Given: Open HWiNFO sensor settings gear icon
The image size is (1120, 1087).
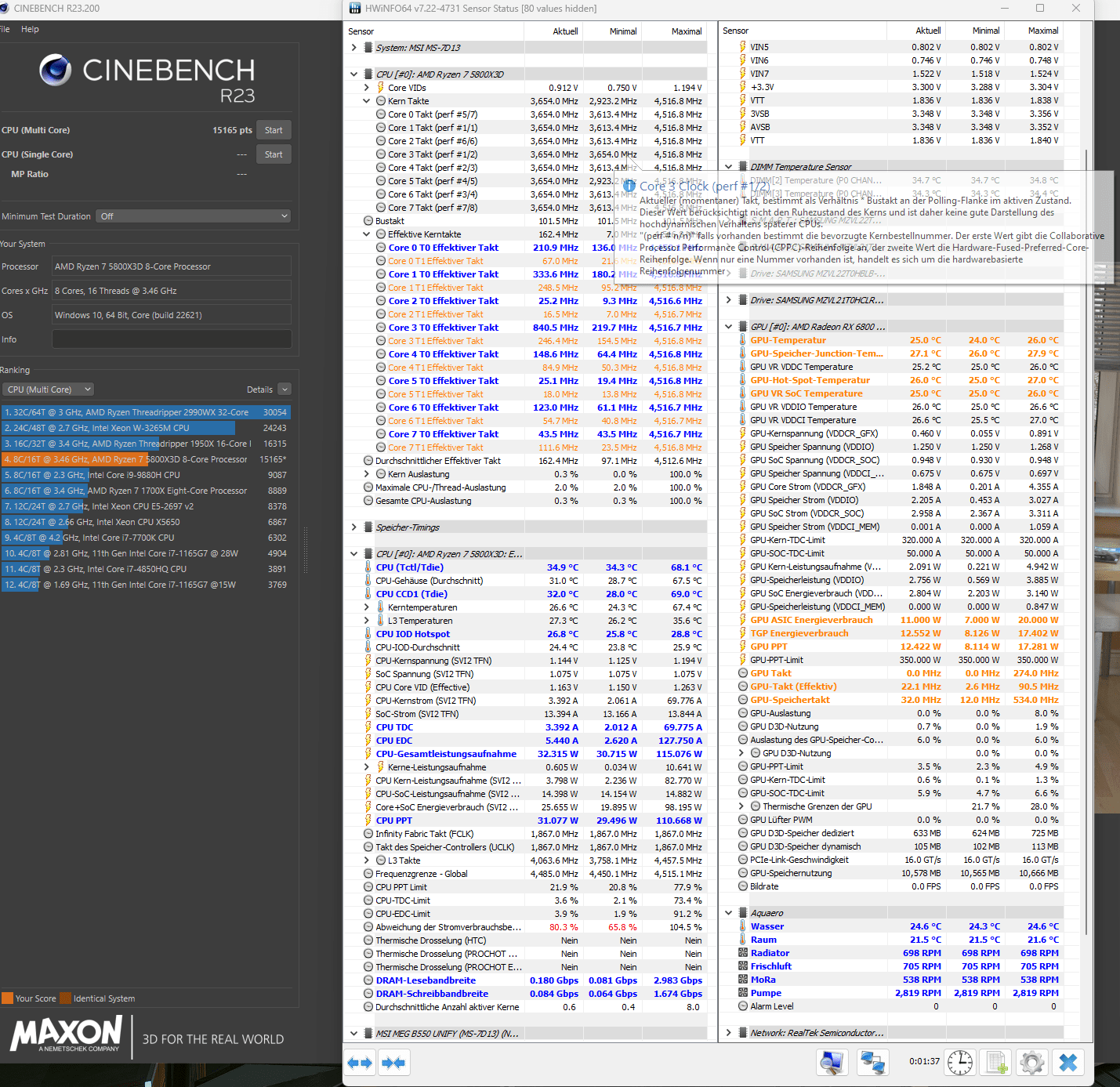Looking at the screenshot, I should tap(1032, 1063).
